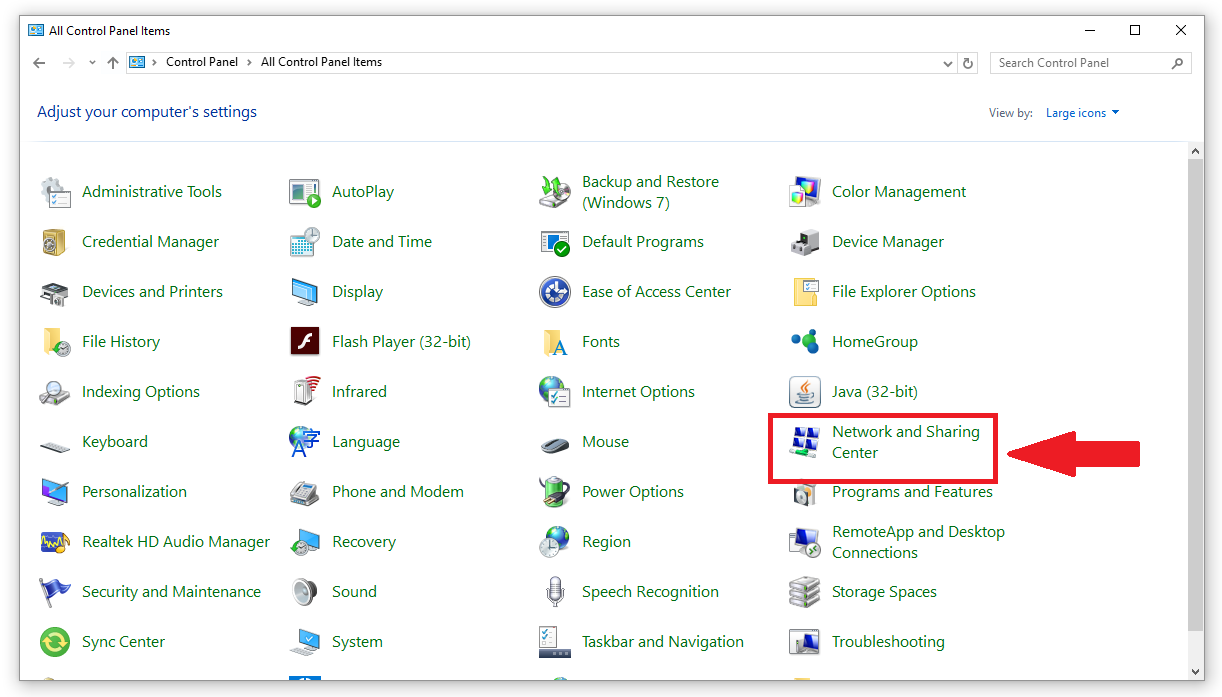
Task: Expand the chevron before Control Panel breadcrumb
Action: click(155, 62)
